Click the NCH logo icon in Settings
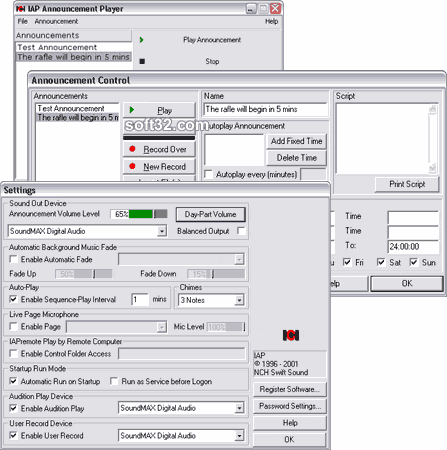Screen dimensions: 447x450 click(291, 335)
